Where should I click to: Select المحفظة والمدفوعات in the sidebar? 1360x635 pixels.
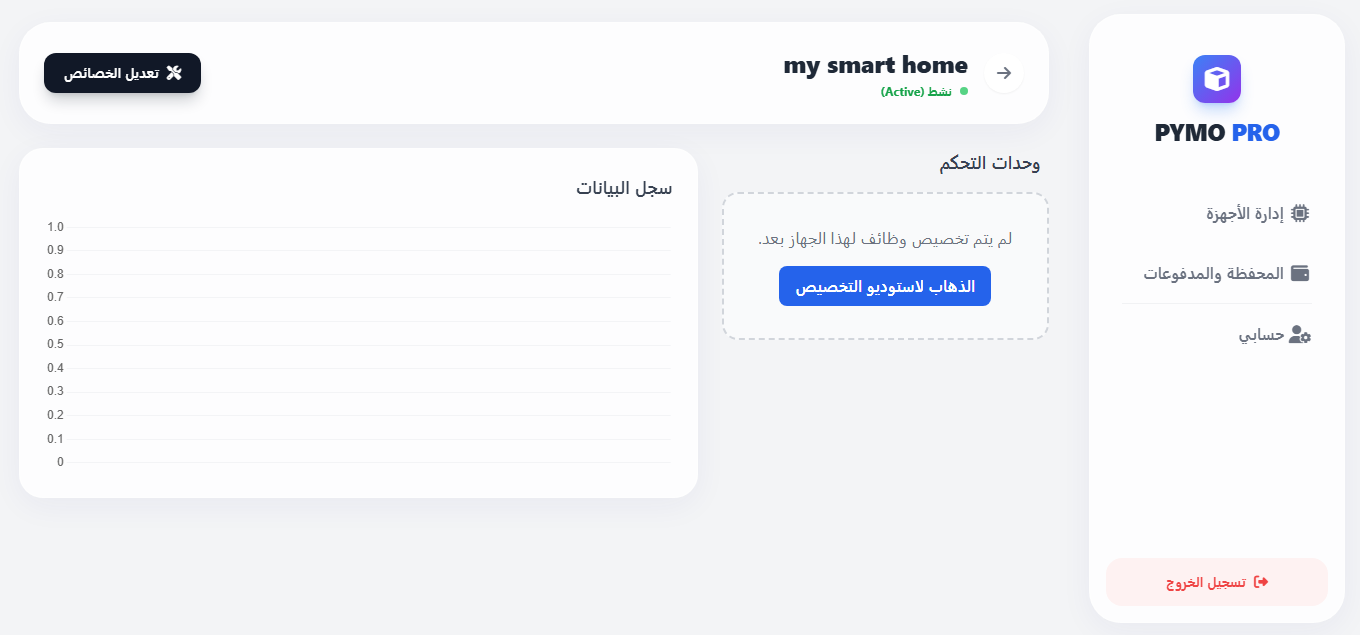pos(1214,273)
